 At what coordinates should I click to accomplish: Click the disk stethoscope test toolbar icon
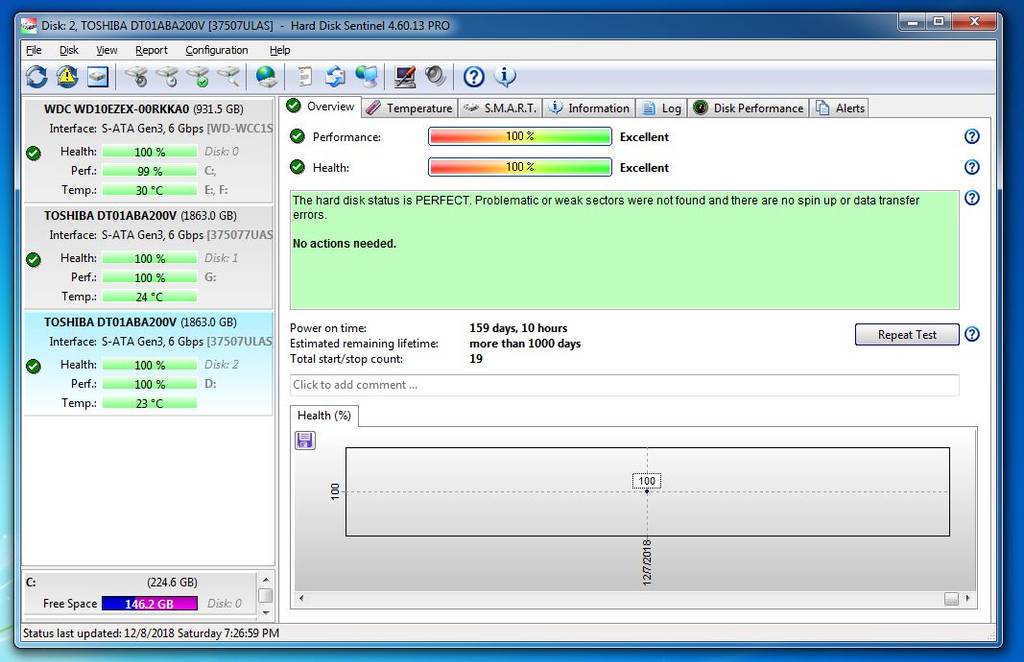pyautogui.click(x=137, y=76)
